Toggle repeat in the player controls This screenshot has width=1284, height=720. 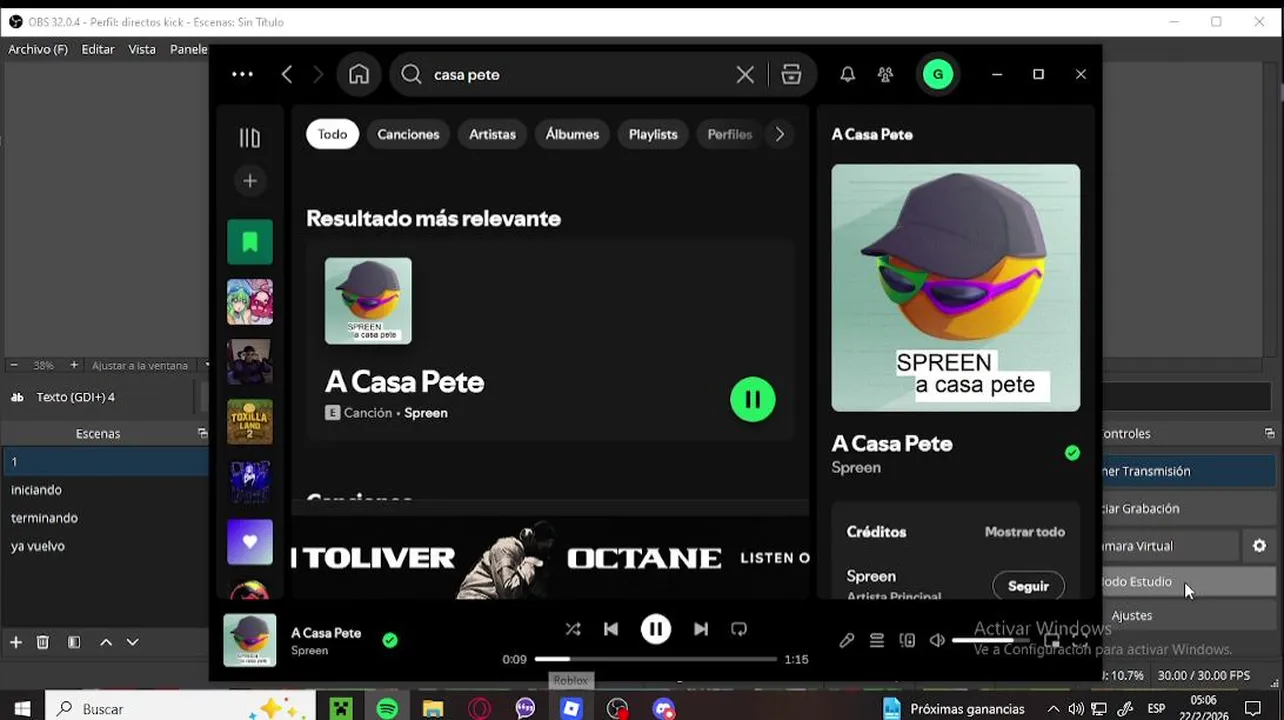739,629
